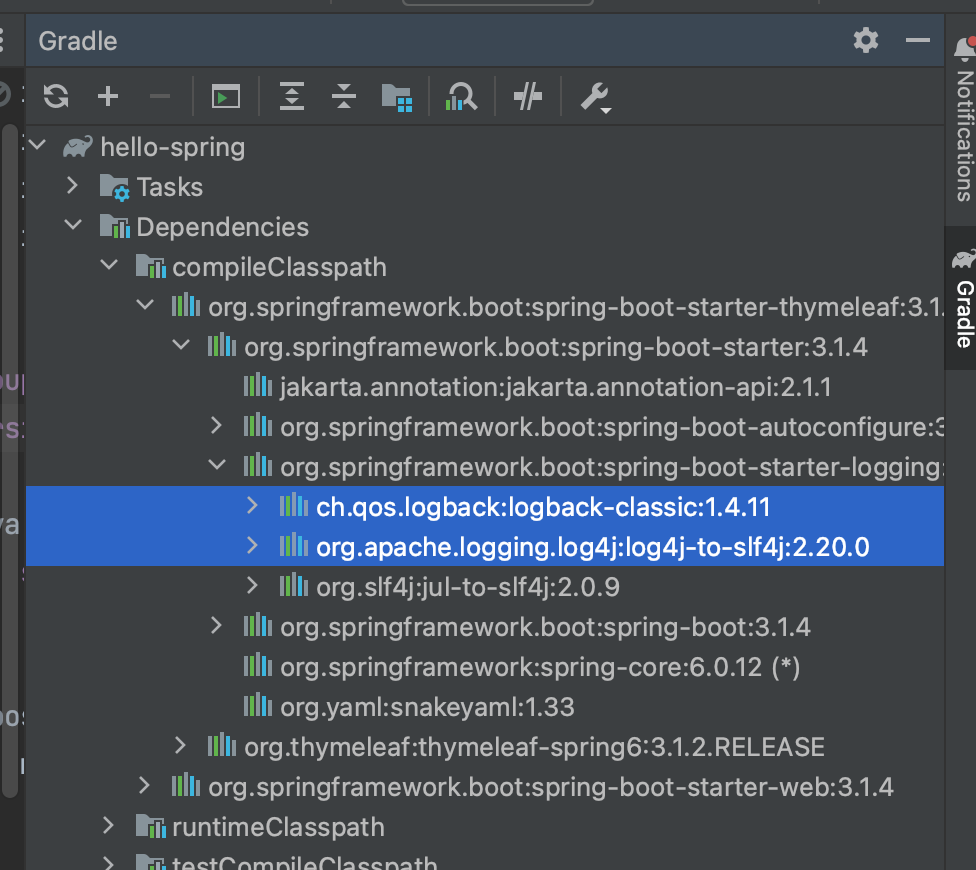Select the Gradle side tab
Screen dimensions: 976x870
[964, 299]
